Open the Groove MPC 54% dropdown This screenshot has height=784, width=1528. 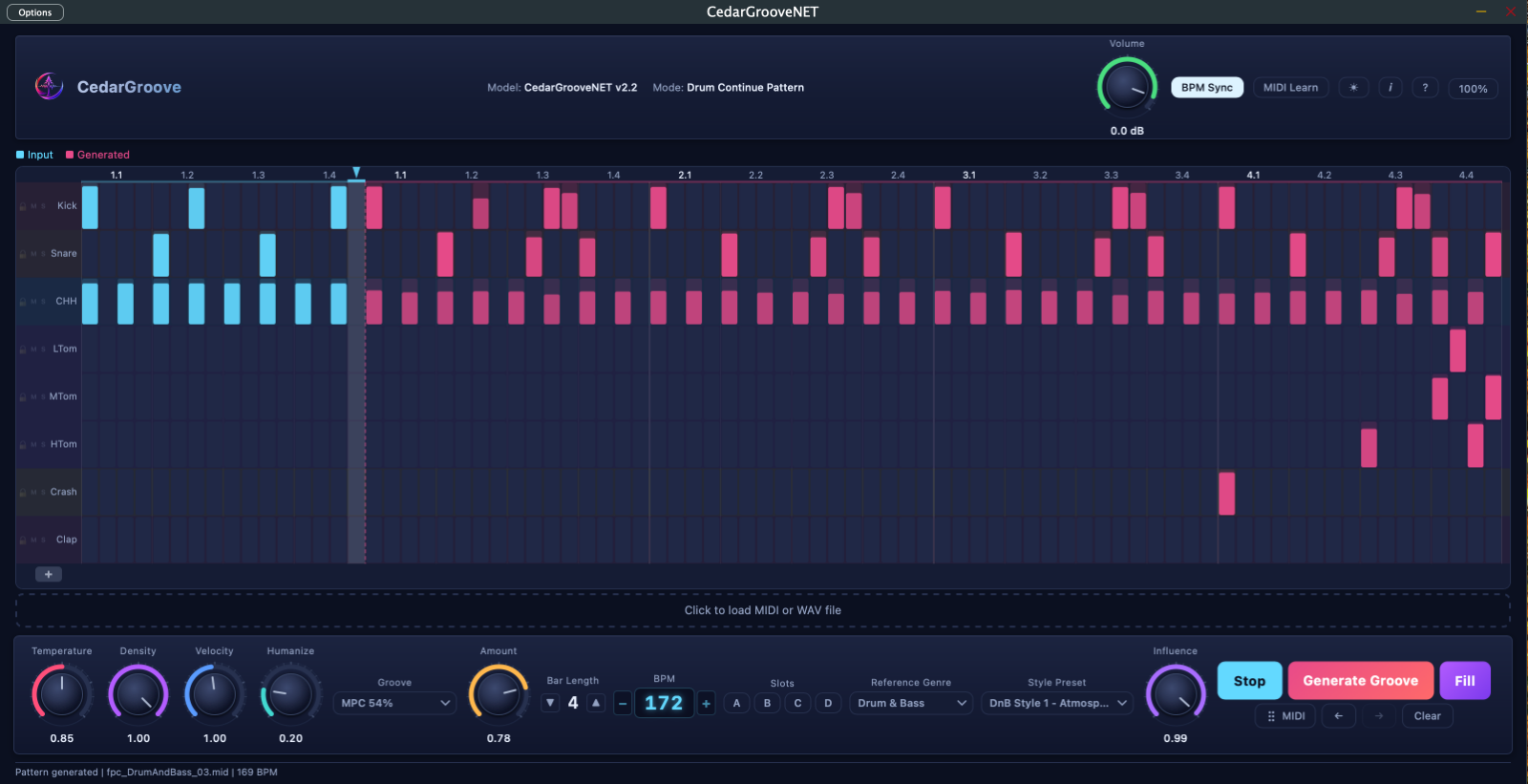(394, 703)
